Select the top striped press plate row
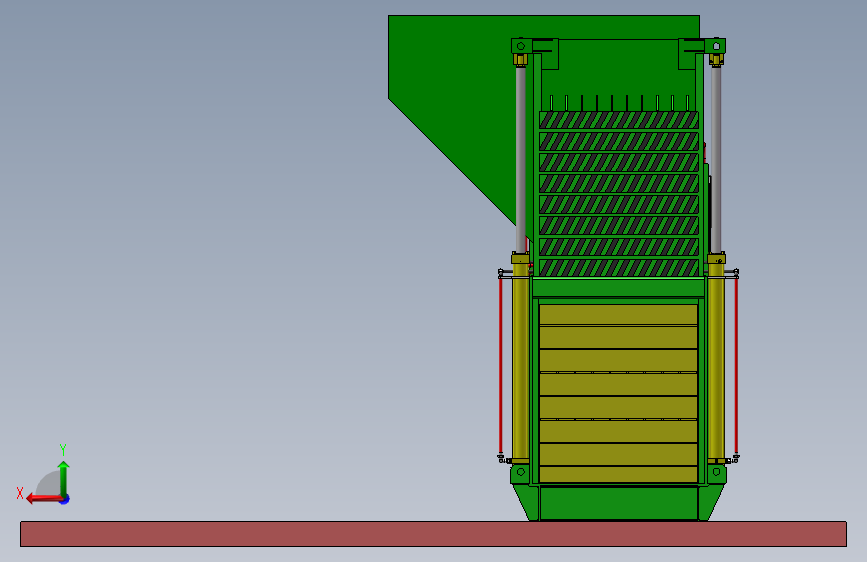 619,120
